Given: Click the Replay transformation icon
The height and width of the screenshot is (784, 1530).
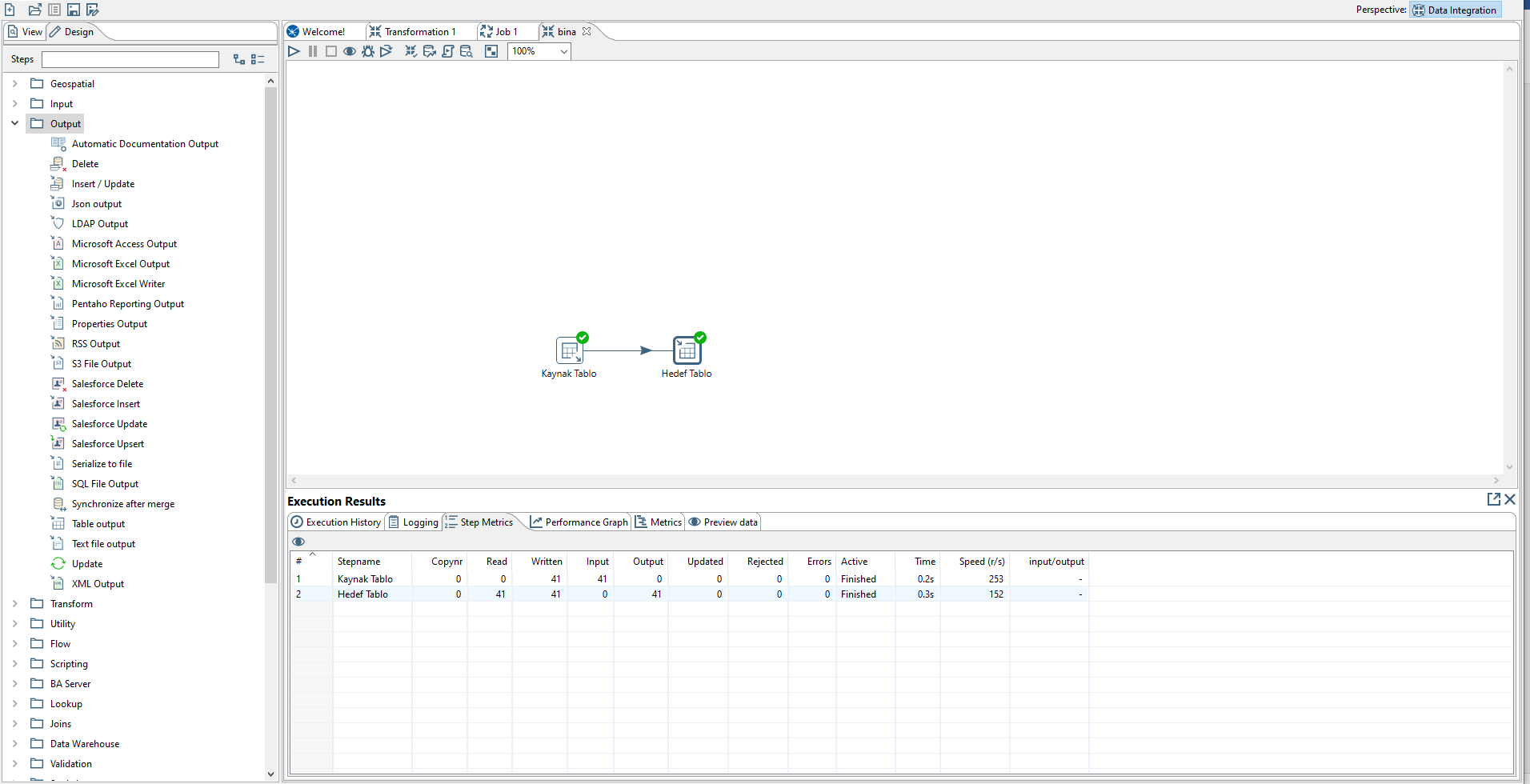Looking at the screenshot, I should (387, 51).
